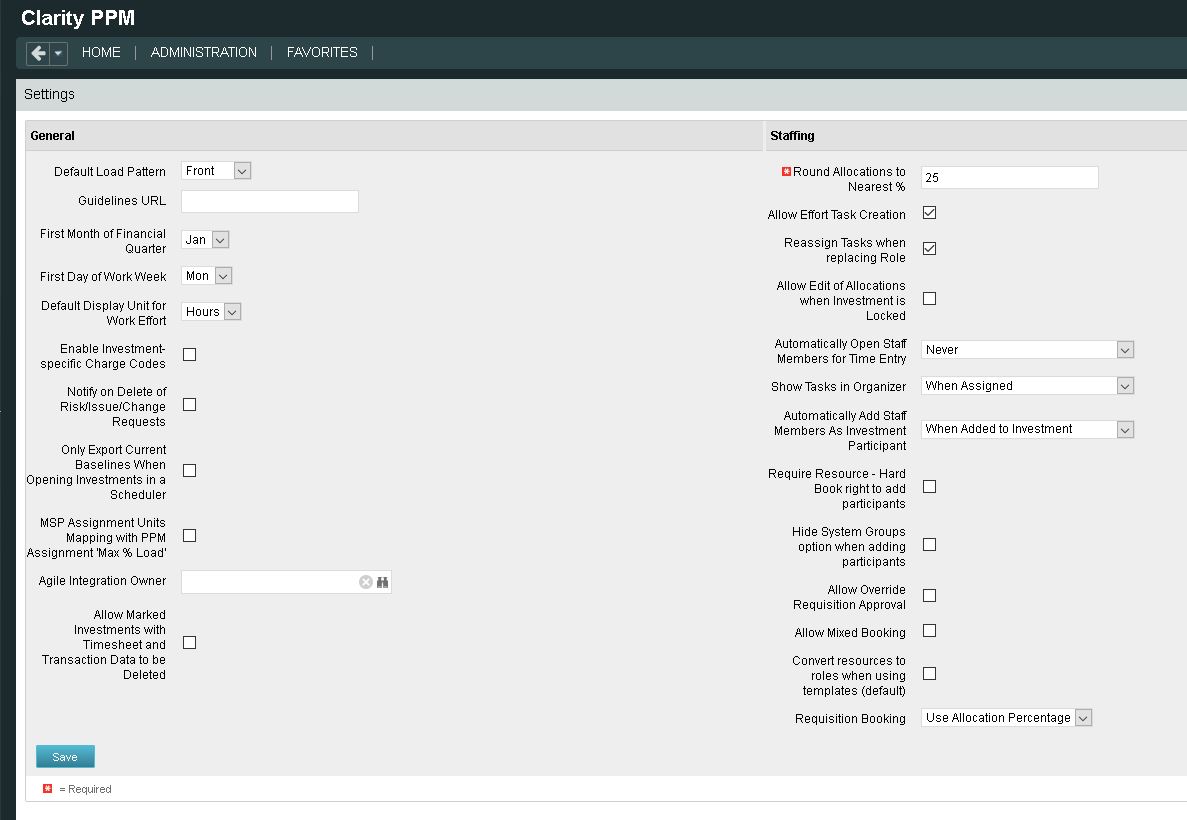Open the FAVORITES menu
Image resolution: width=1187 pixels, height=820 pixels.
click(x=322, y=52)
